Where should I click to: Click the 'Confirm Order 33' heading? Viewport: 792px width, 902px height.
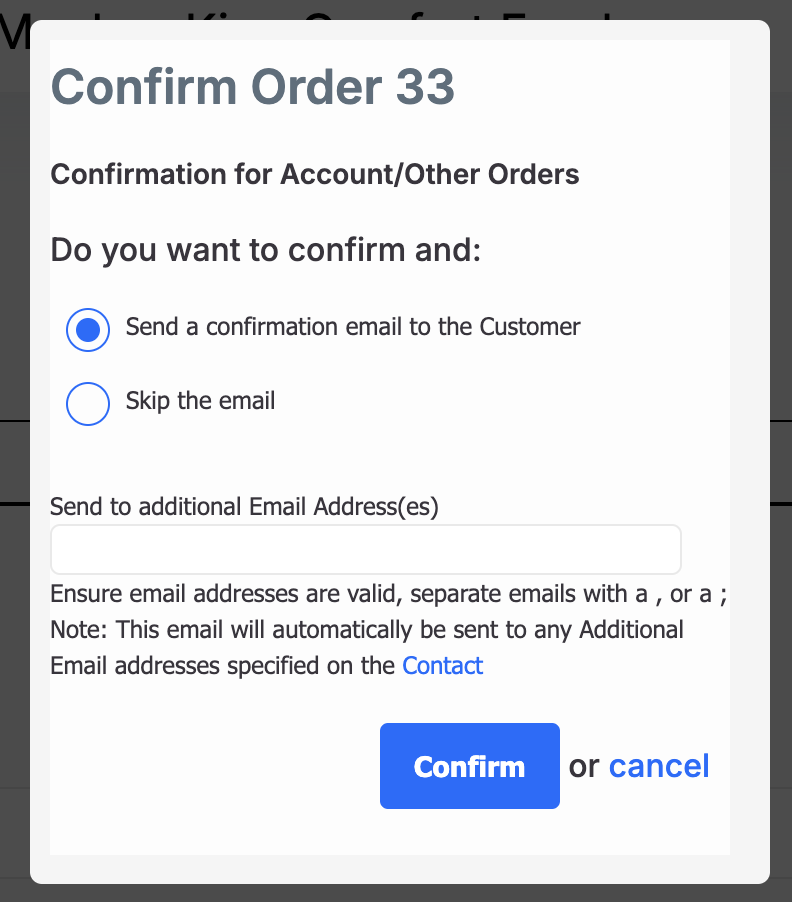(253, 87)
